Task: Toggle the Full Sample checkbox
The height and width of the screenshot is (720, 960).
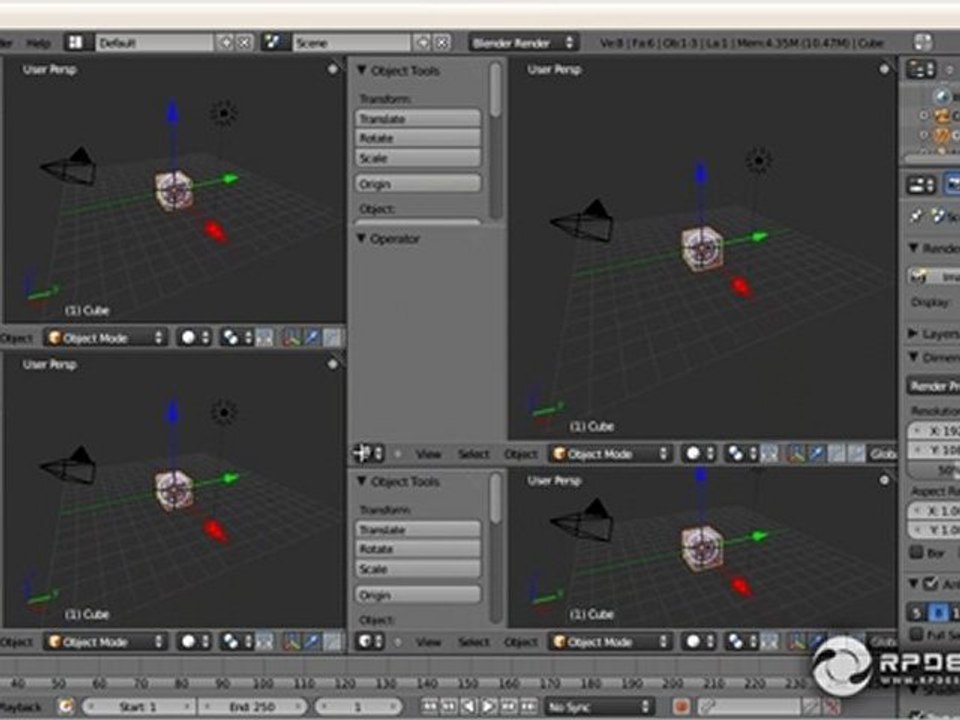Action: (x=917, y=634)
